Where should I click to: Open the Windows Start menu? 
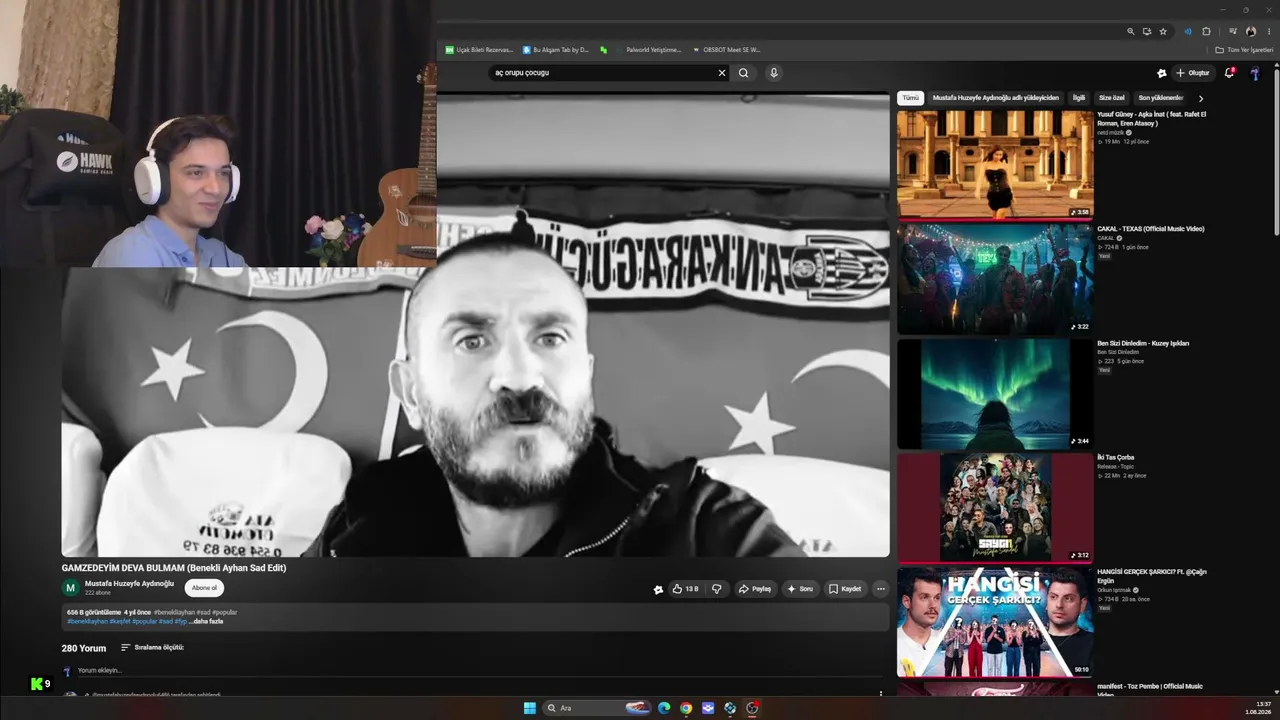pos(529,708)
